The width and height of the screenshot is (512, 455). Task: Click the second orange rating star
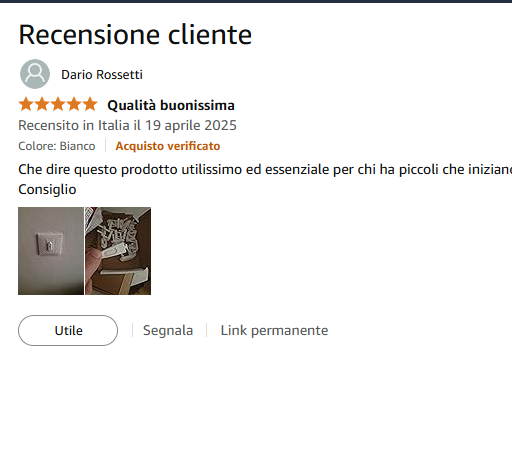point(42,104)
